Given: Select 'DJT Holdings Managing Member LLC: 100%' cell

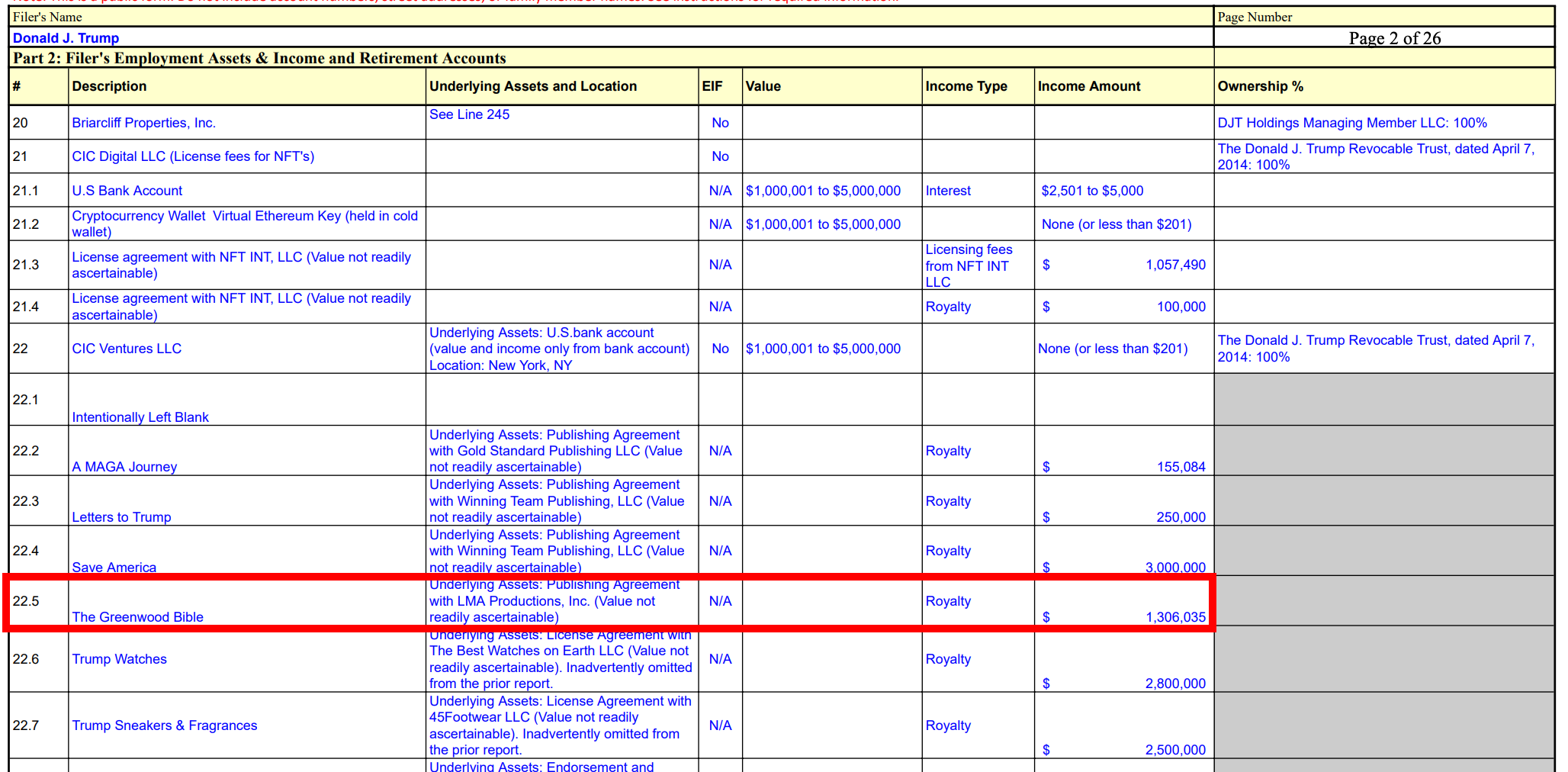Looking at the screenshot, I should pyautogui.click(x=1351, y=123).
